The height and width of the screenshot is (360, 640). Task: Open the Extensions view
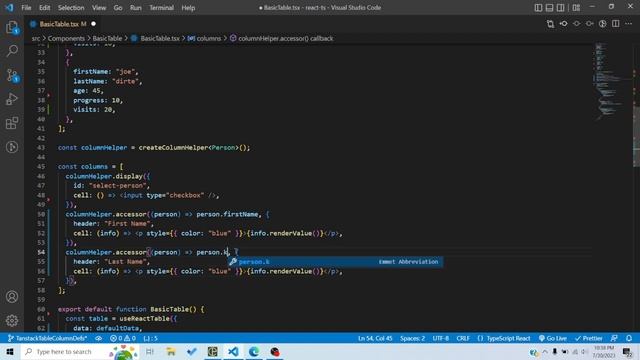(x=12, y=123)
